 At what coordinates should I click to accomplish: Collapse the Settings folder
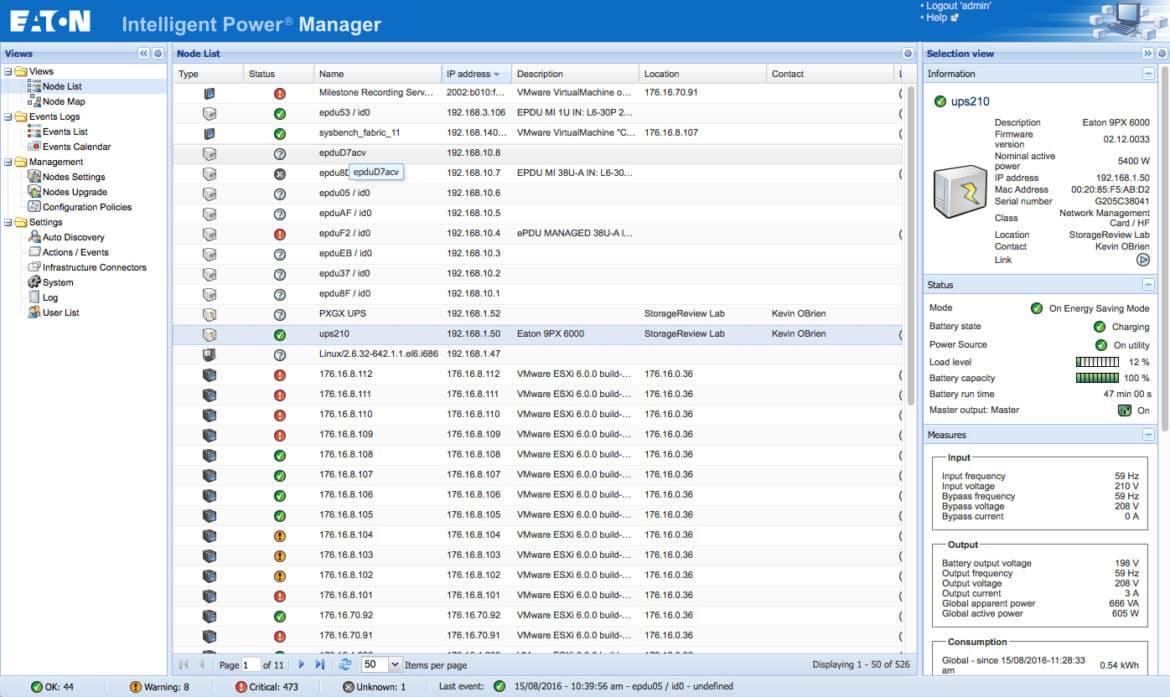(8, 222)
